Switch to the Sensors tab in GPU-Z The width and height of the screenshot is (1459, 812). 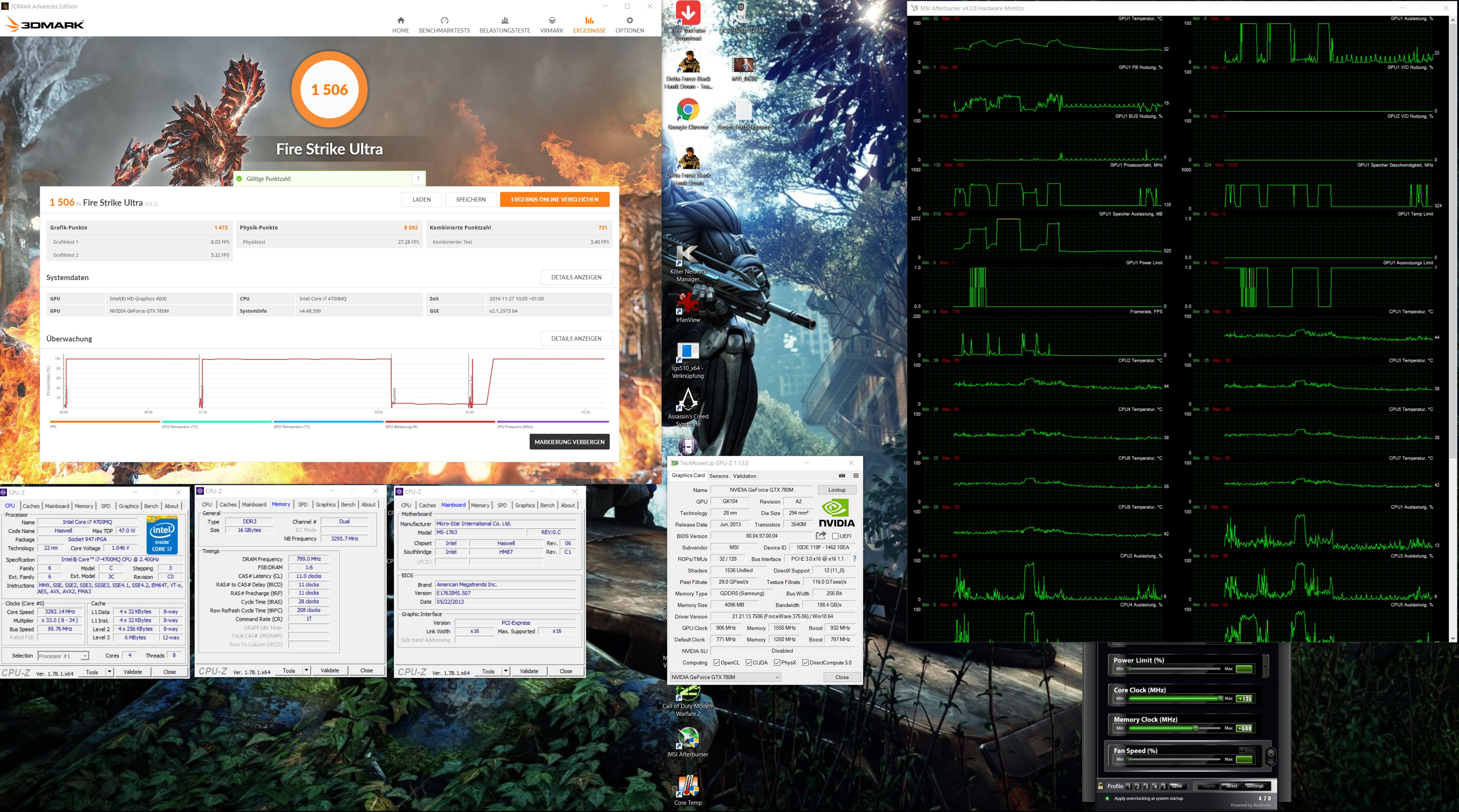click(x=718, y=476)
